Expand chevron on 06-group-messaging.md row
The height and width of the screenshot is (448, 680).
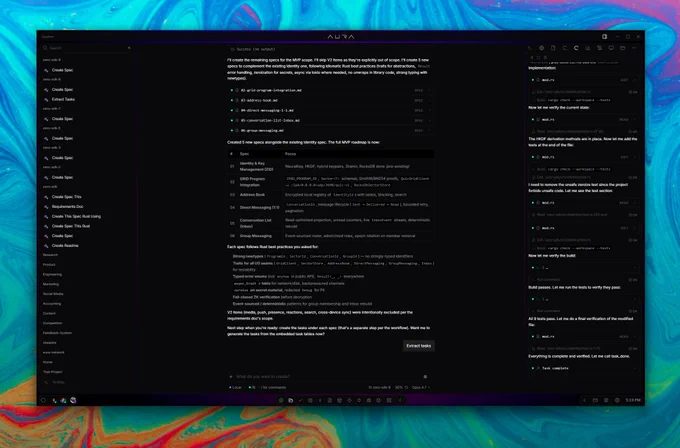(430, 131)
